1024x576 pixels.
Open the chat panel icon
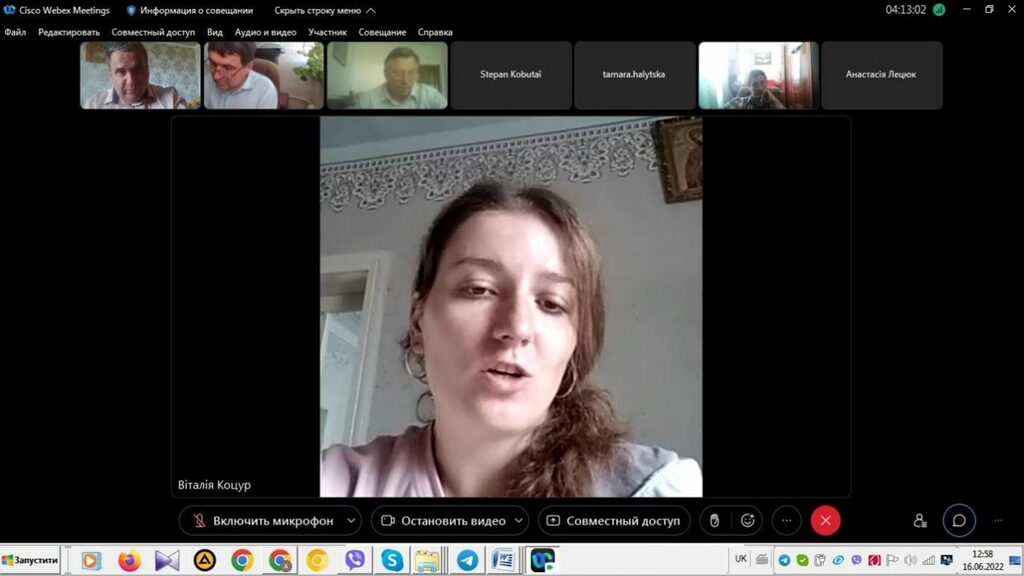point(959,521)
